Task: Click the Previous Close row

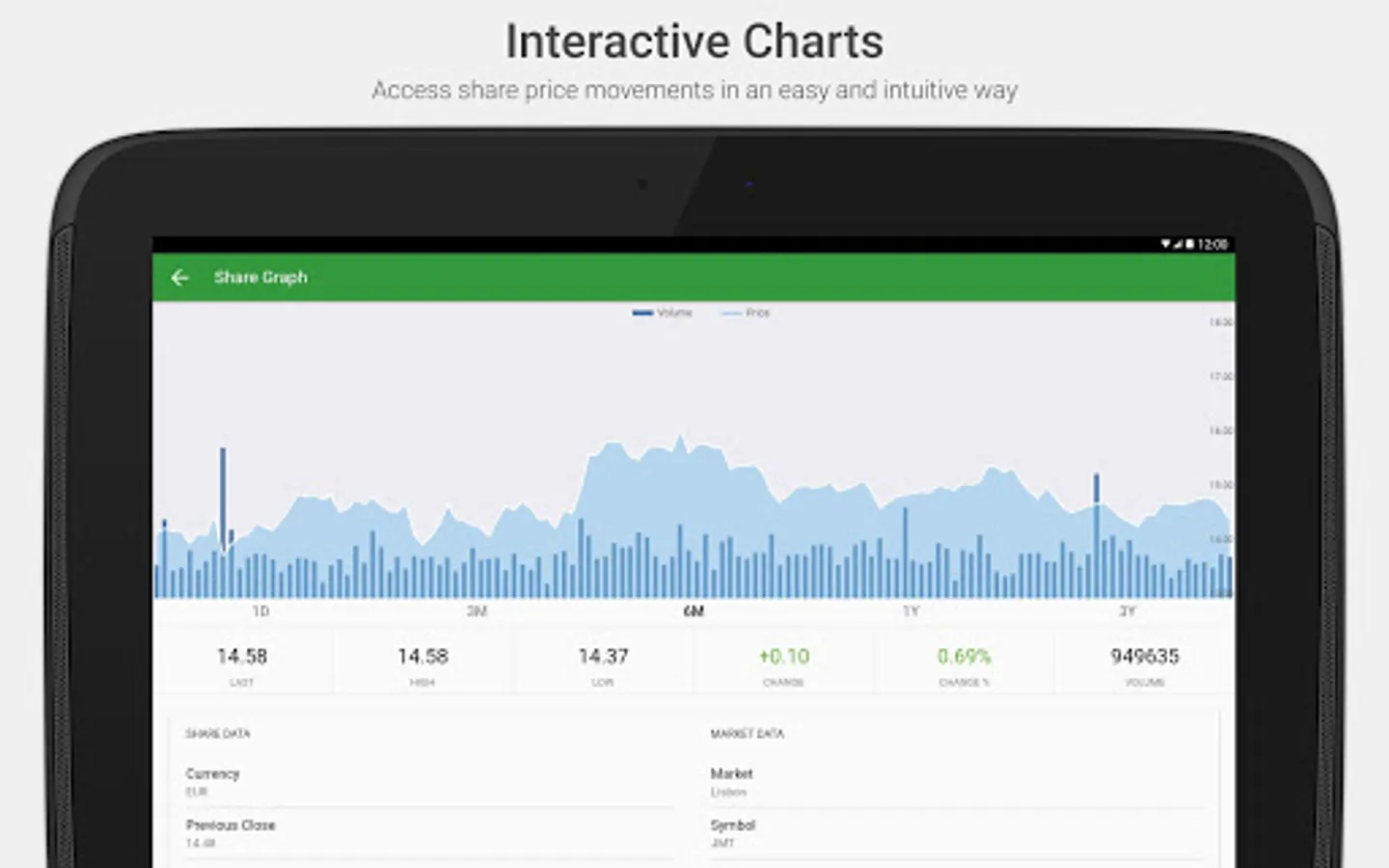Action: (429, 833)
